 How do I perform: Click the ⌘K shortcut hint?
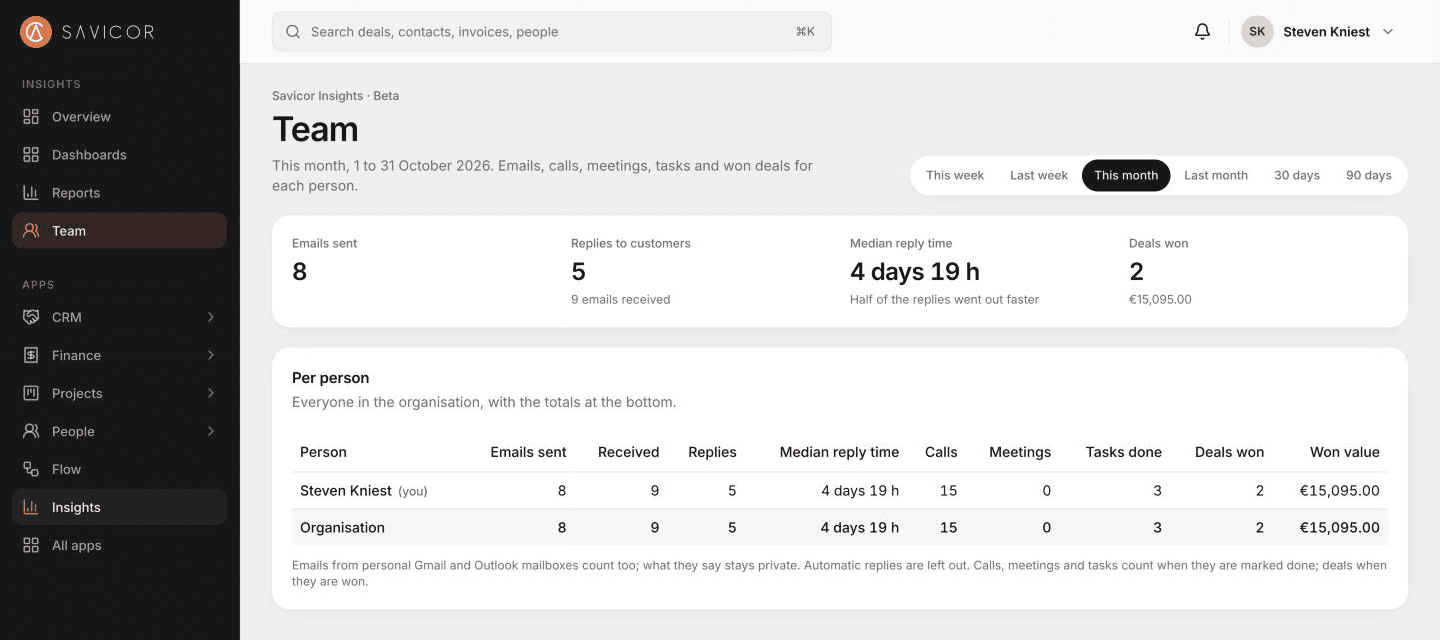pyautogui.click(x=805, y=32)
